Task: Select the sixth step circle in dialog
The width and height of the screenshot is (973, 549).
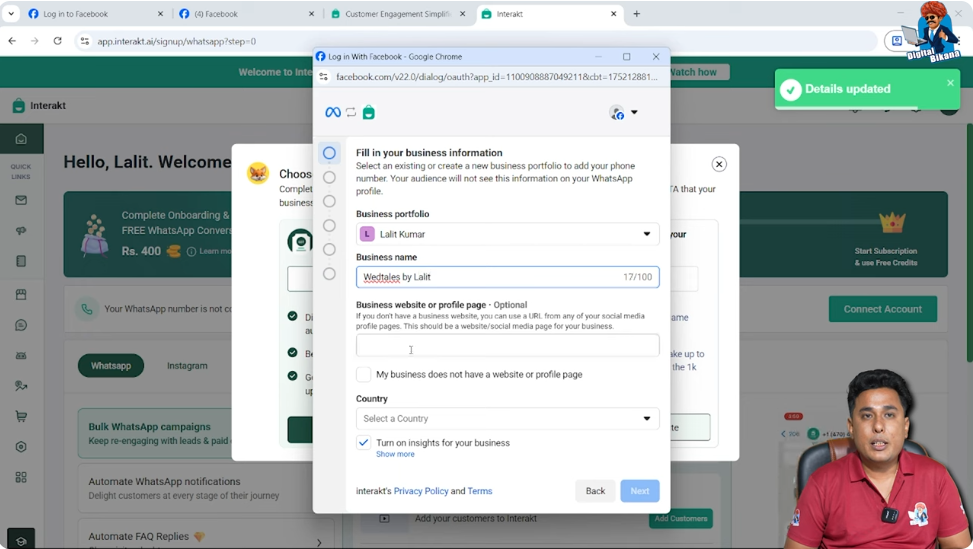Action: 330,274
